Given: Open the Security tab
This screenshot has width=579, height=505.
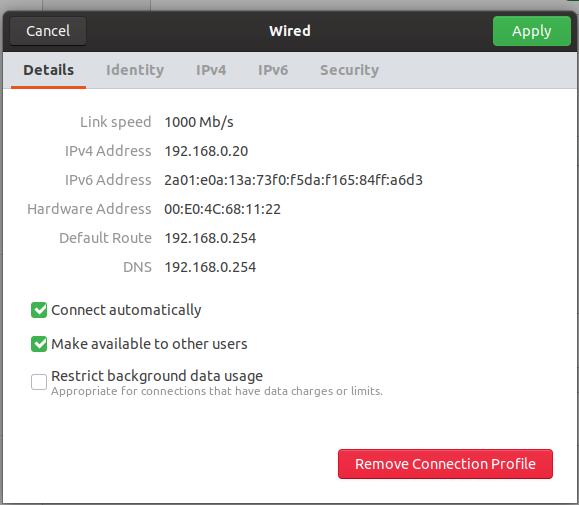Looking at the screenshot, I should point(349,70).
